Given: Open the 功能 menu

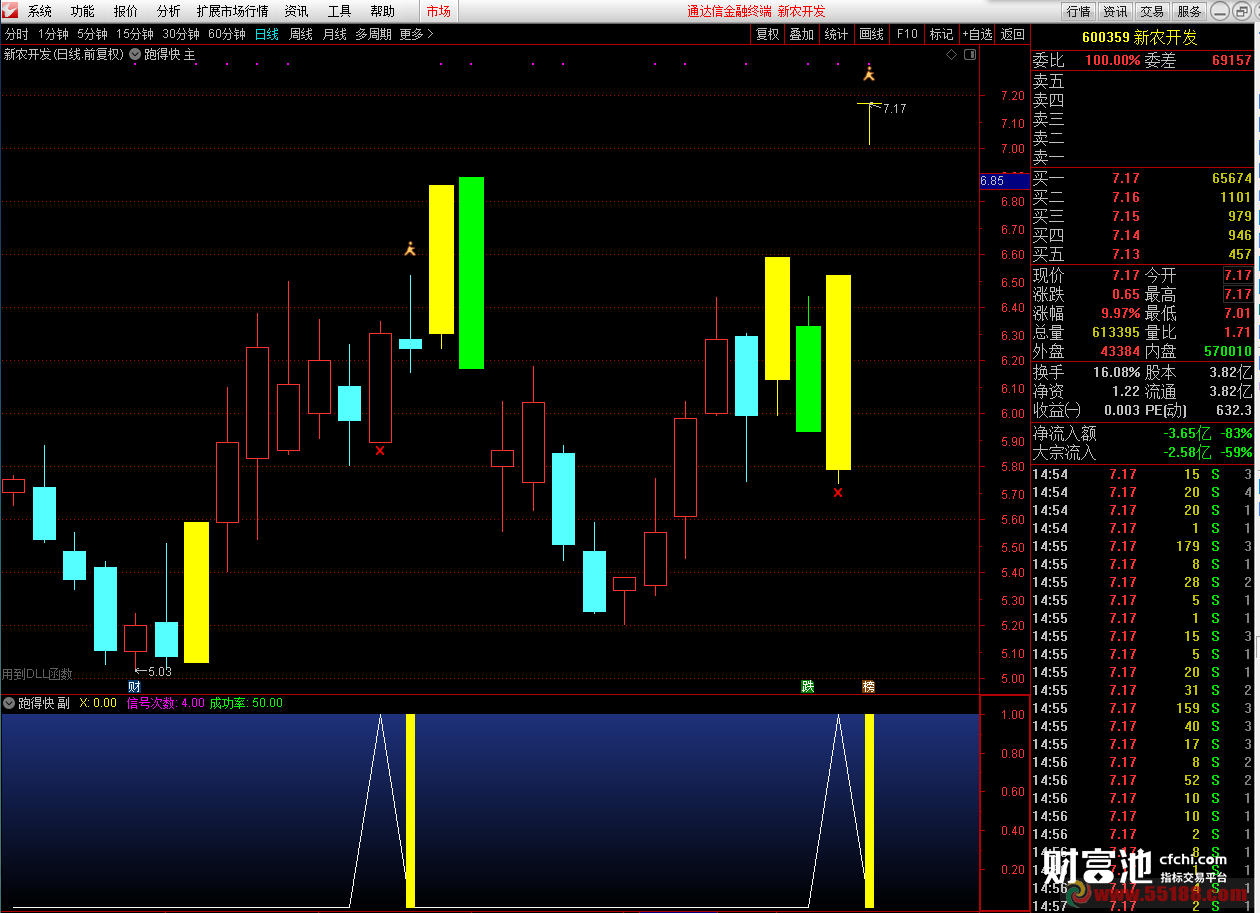Looking at the screenshot, I should (83, 11).
